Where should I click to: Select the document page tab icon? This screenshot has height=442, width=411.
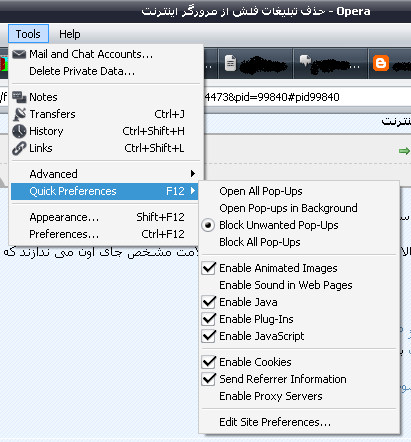click(230, 63)
